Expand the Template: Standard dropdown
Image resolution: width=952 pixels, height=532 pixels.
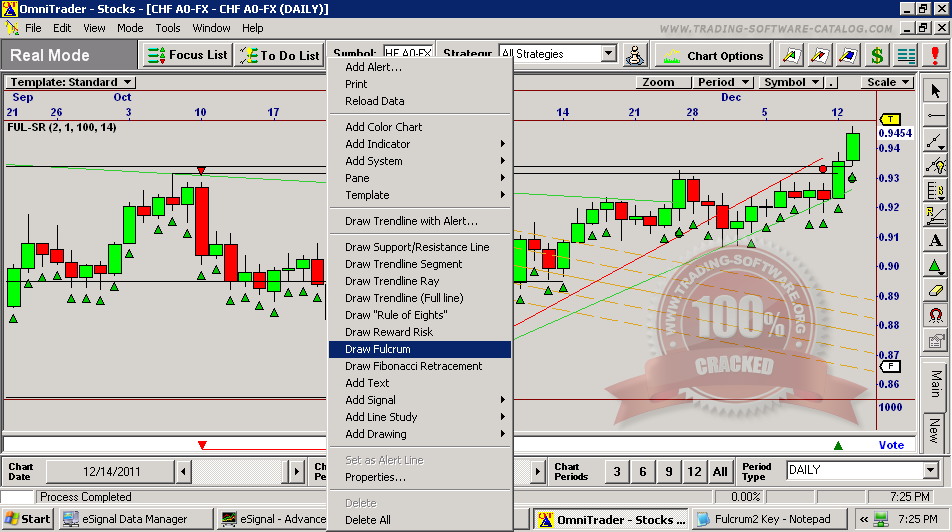coord(71,82)
